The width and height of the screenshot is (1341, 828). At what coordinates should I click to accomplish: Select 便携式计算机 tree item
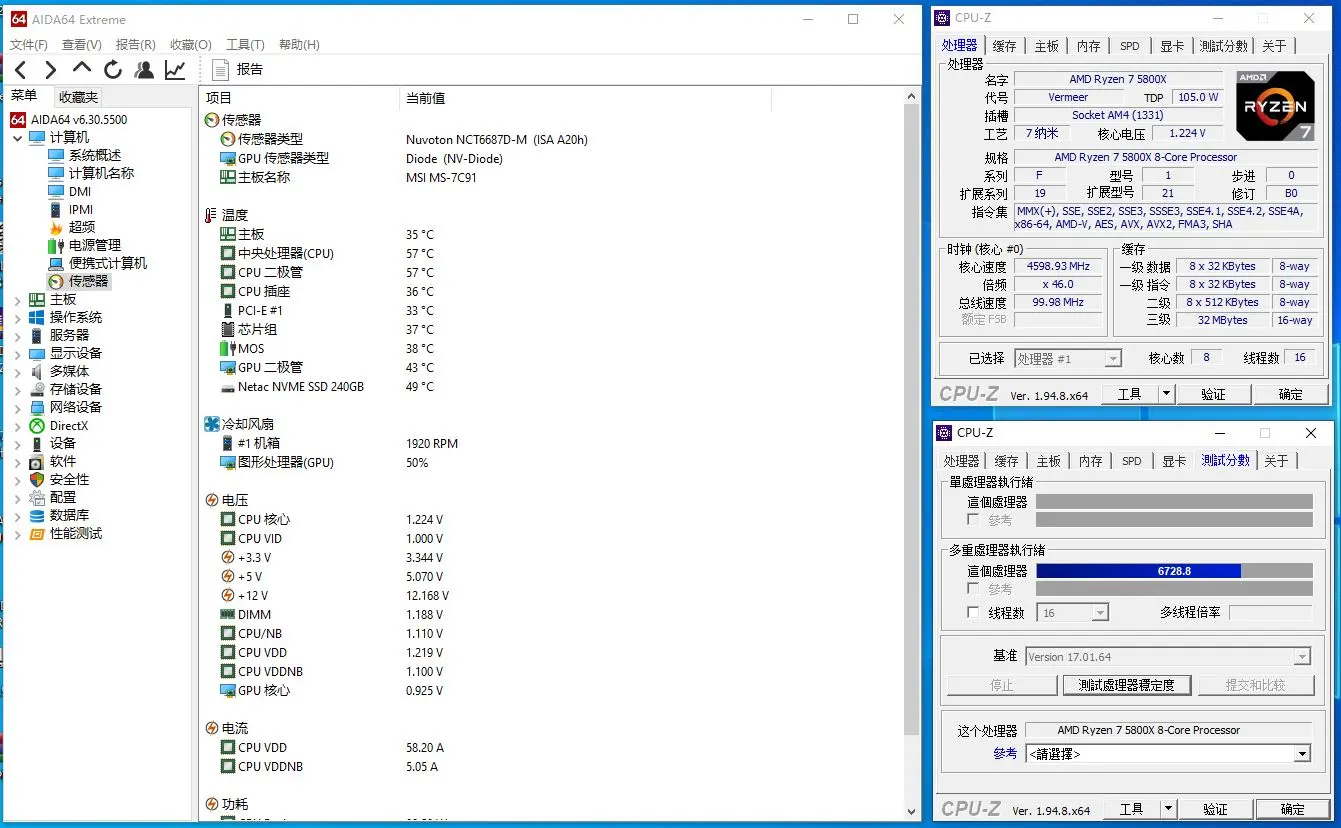pyautogui.click(x=107, y=263)
